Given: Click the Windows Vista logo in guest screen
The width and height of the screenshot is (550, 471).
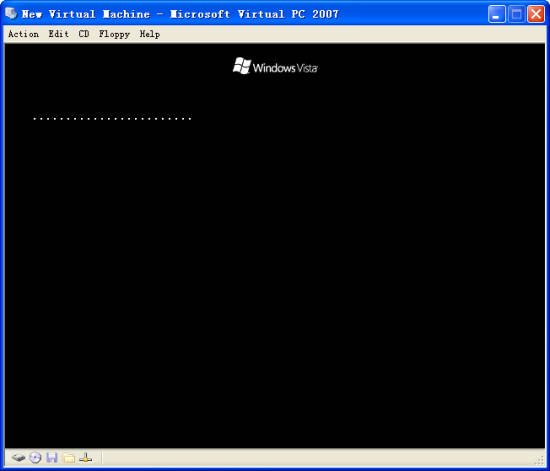Looking at the screenshot, I should point(275,66).
